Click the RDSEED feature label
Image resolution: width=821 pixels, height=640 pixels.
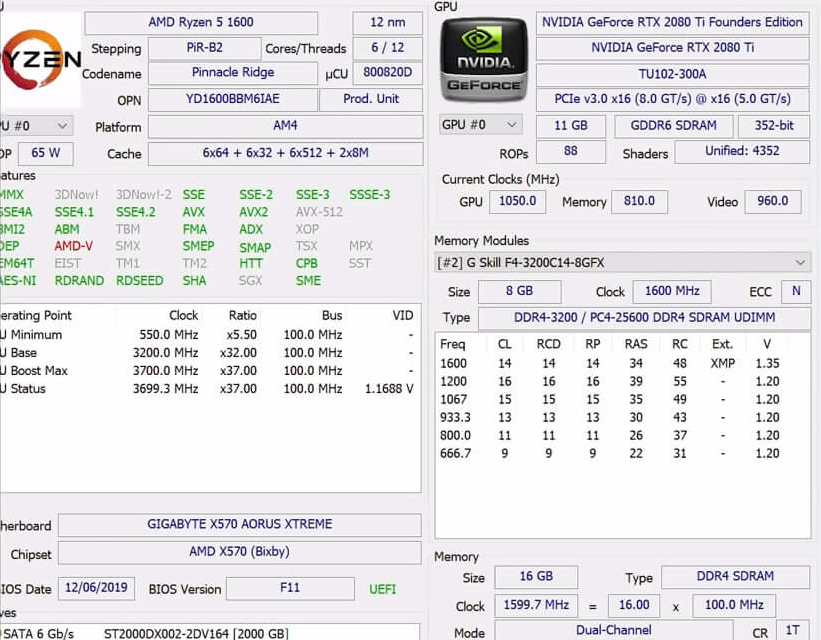pos(139,281)
